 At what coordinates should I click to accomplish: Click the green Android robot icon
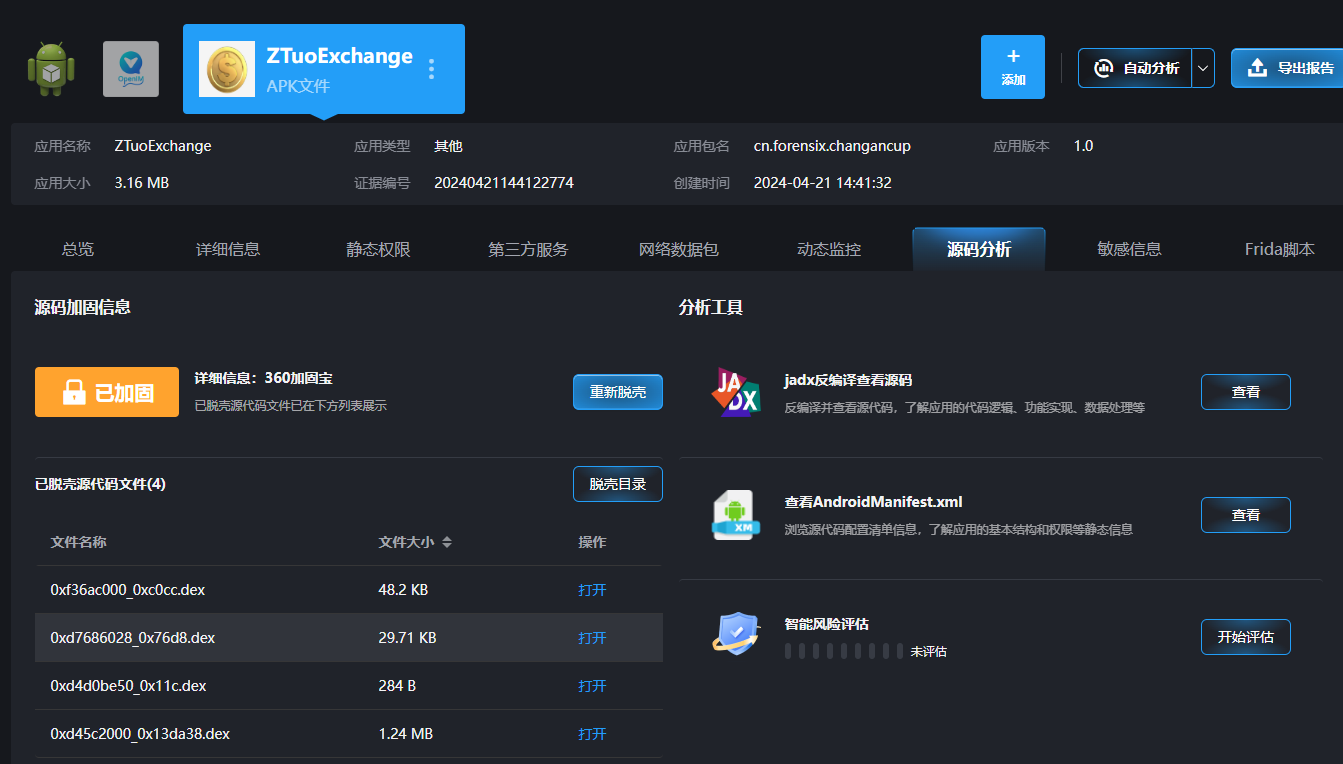click(x=50, y=69)
